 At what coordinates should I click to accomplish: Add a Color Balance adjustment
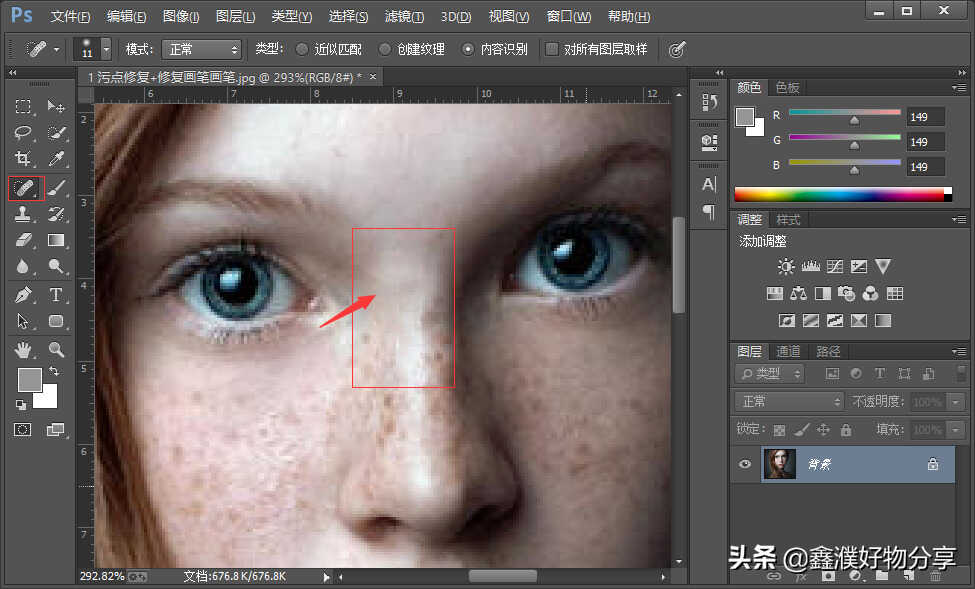(798, 294)
